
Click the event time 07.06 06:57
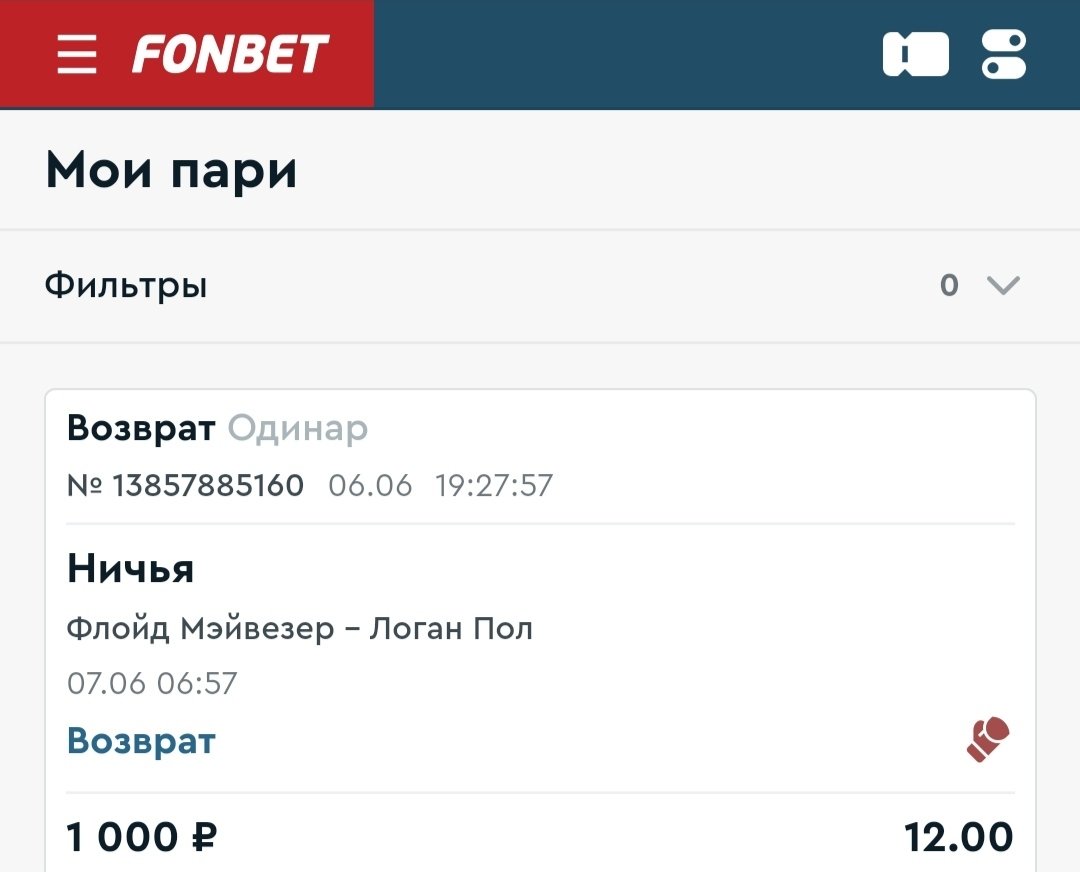152,684
